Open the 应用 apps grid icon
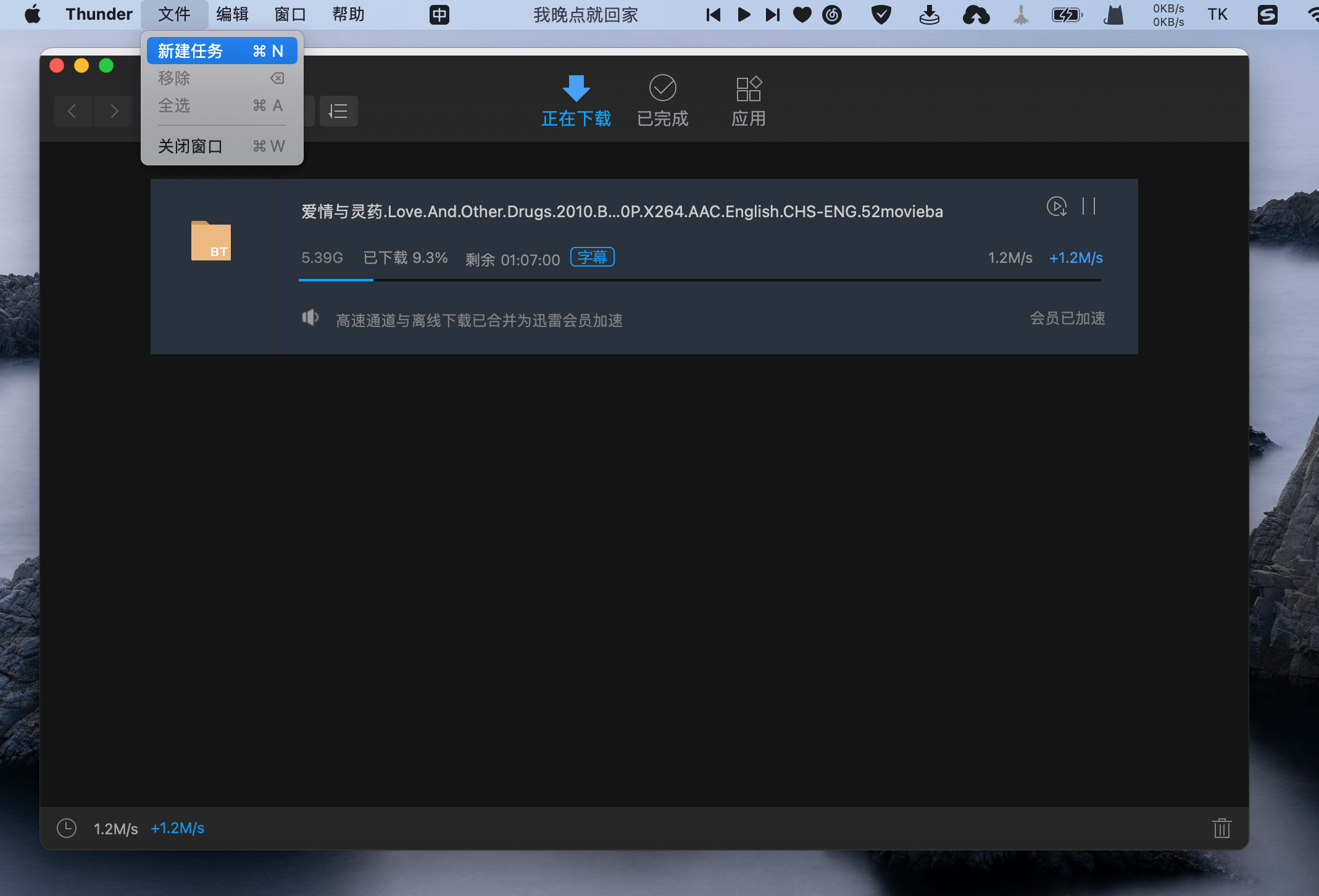Viewport: 1319px width, 896px height. pos(749,89)
